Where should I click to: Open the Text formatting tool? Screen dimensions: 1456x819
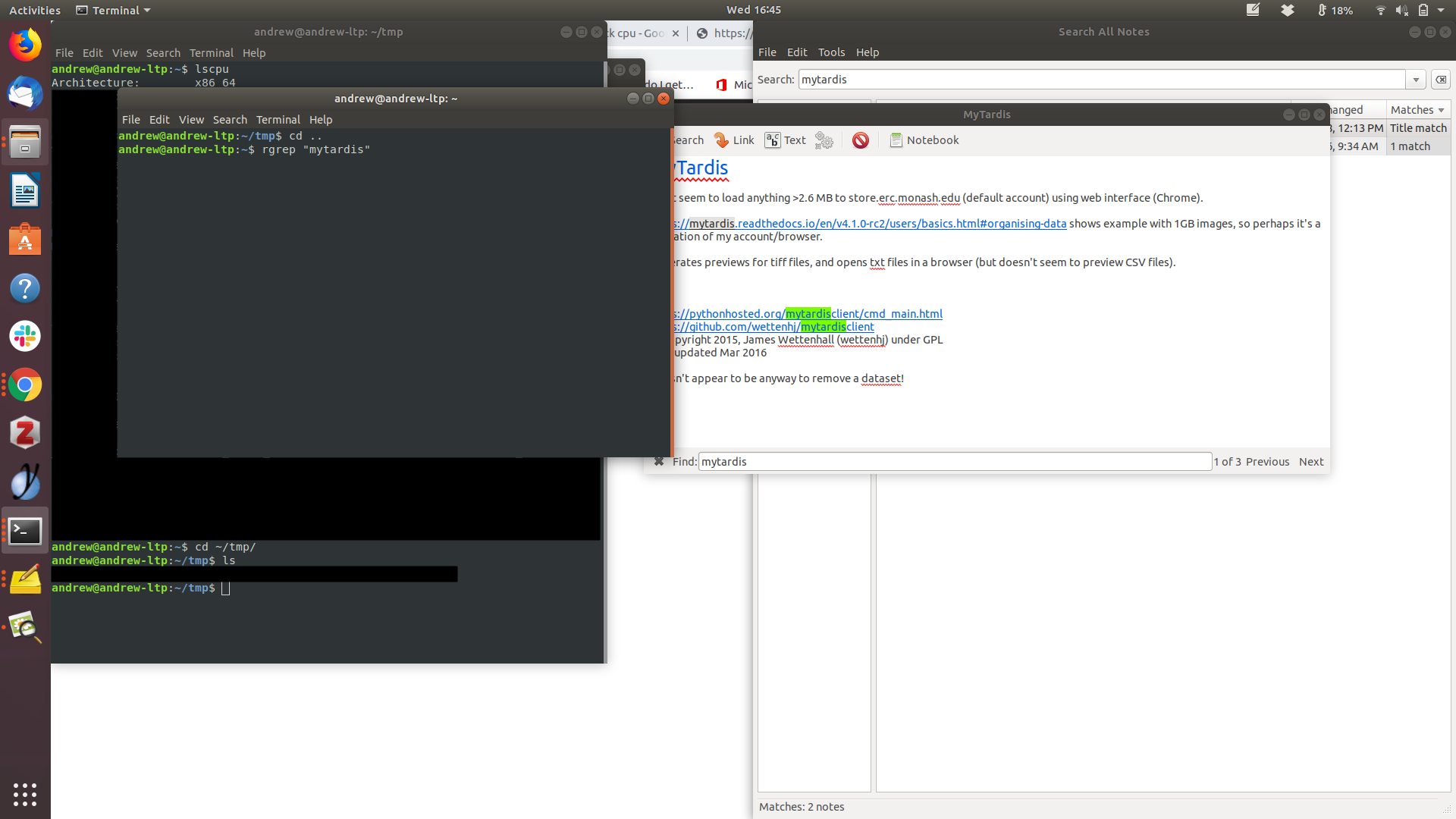click(786, 140)
